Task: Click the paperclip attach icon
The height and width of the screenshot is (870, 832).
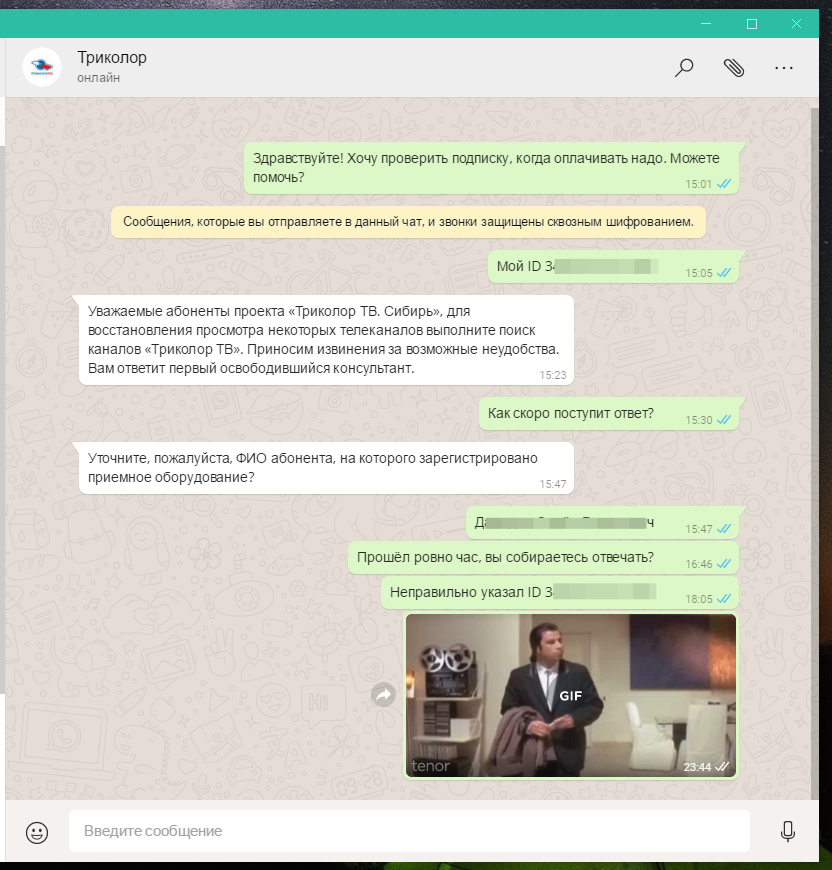Action: [x=734, y=68]
